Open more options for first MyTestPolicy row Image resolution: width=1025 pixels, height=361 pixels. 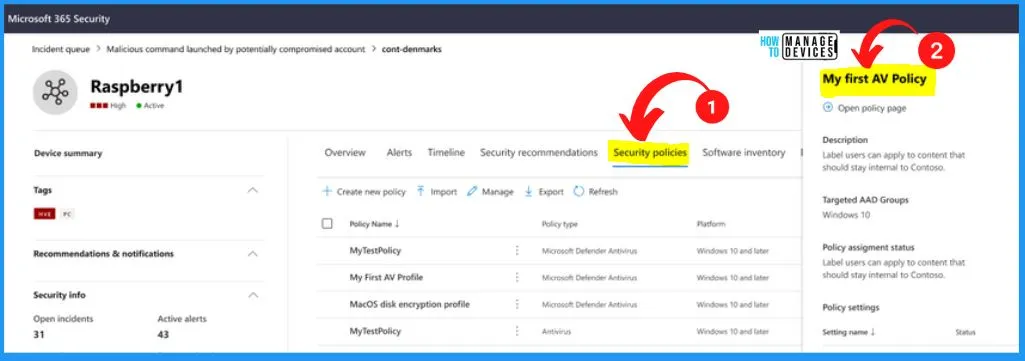pos(517,250)
